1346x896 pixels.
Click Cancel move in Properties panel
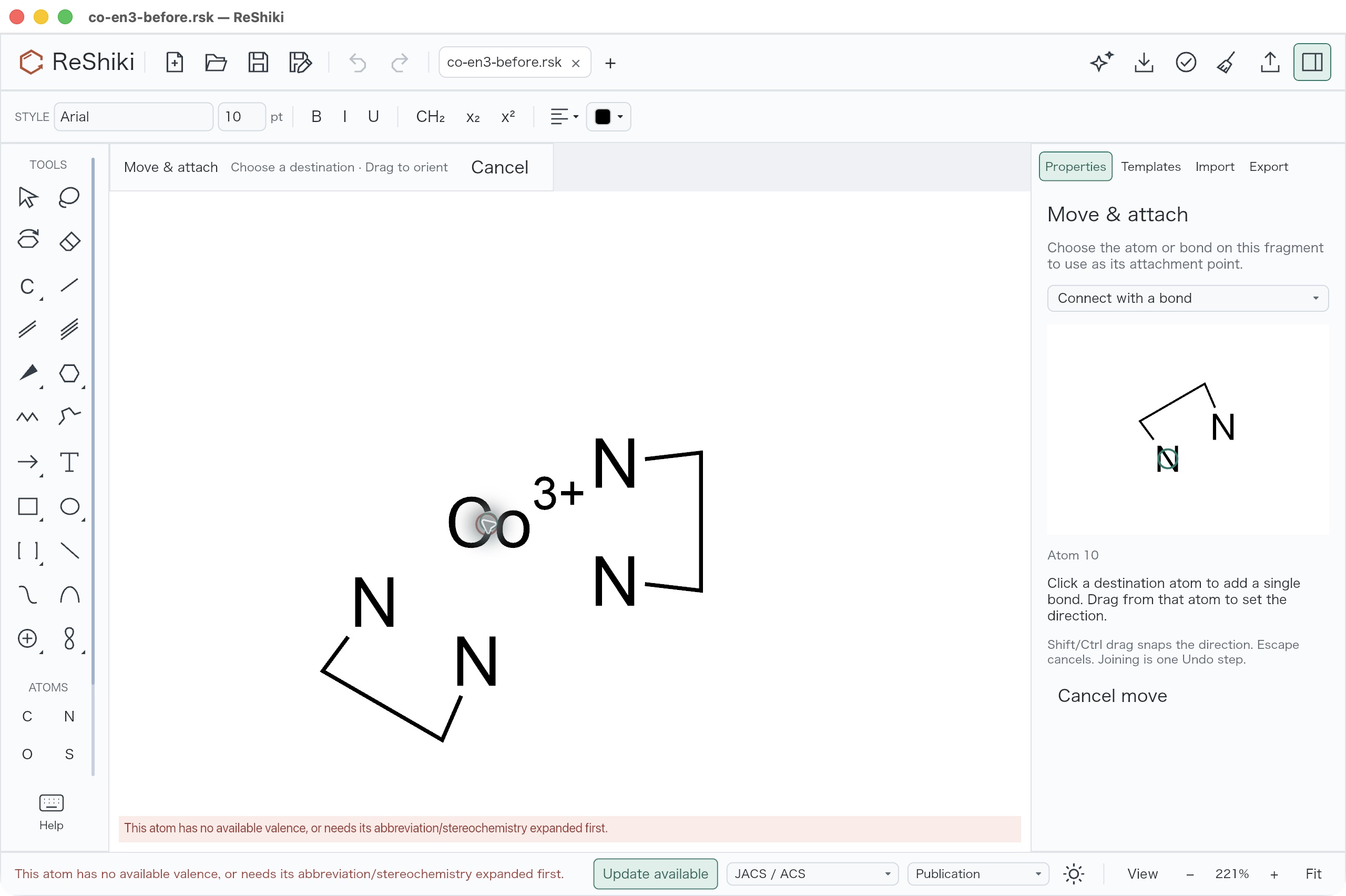1113,696
